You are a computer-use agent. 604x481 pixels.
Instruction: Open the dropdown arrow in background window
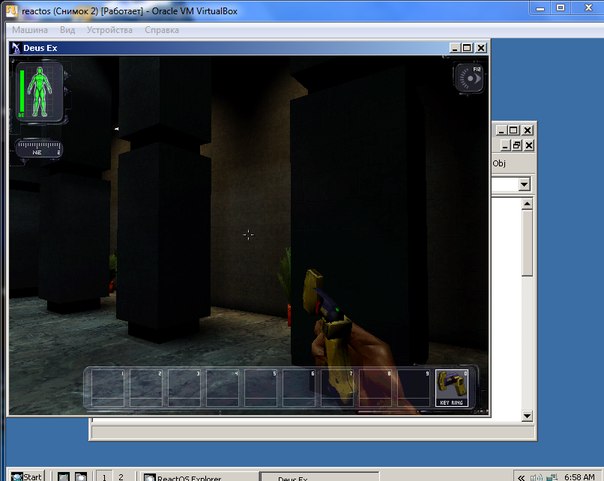(524, 184)
